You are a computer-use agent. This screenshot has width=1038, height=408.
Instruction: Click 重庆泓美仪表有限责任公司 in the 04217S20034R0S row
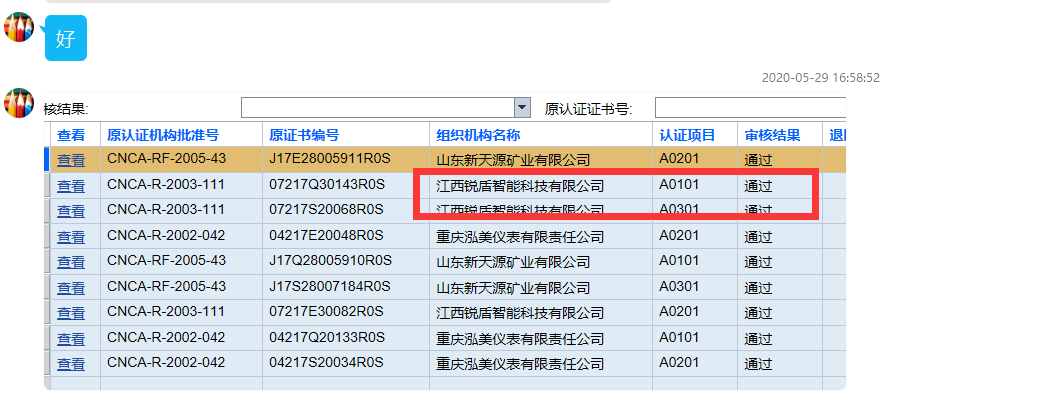click(520, 364)
